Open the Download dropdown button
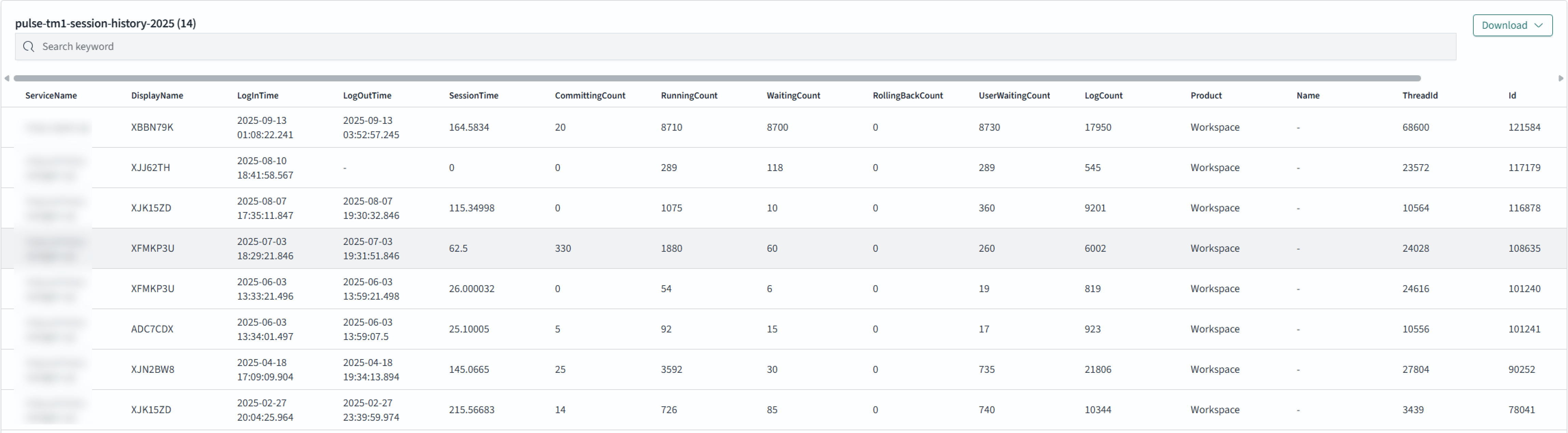Screen dimensions: 1568x433 pos(1511,26)
